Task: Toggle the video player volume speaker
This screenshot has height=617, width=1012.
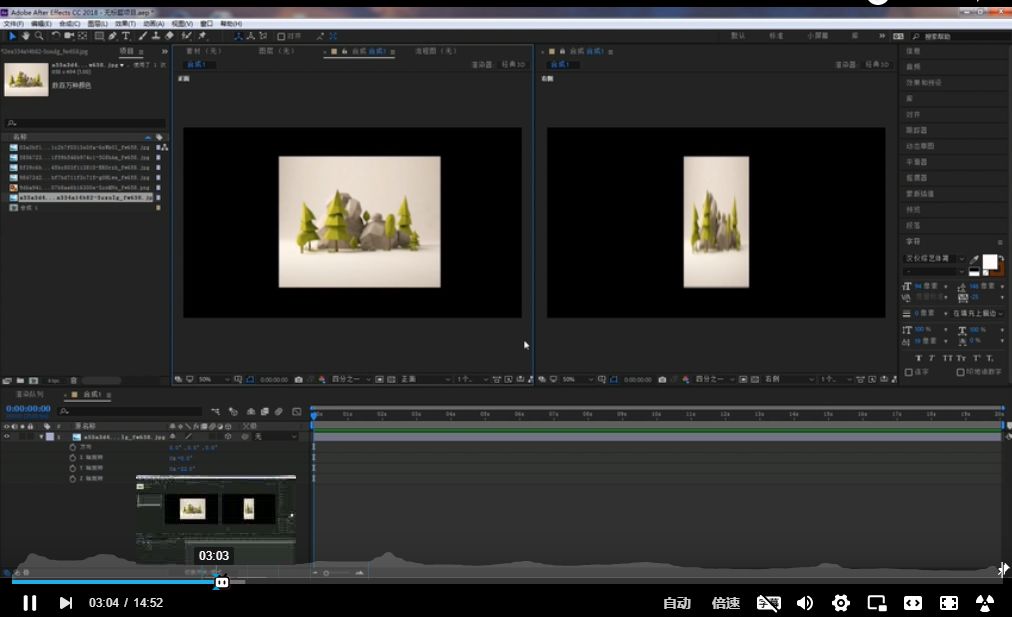Action: point(804,603)
